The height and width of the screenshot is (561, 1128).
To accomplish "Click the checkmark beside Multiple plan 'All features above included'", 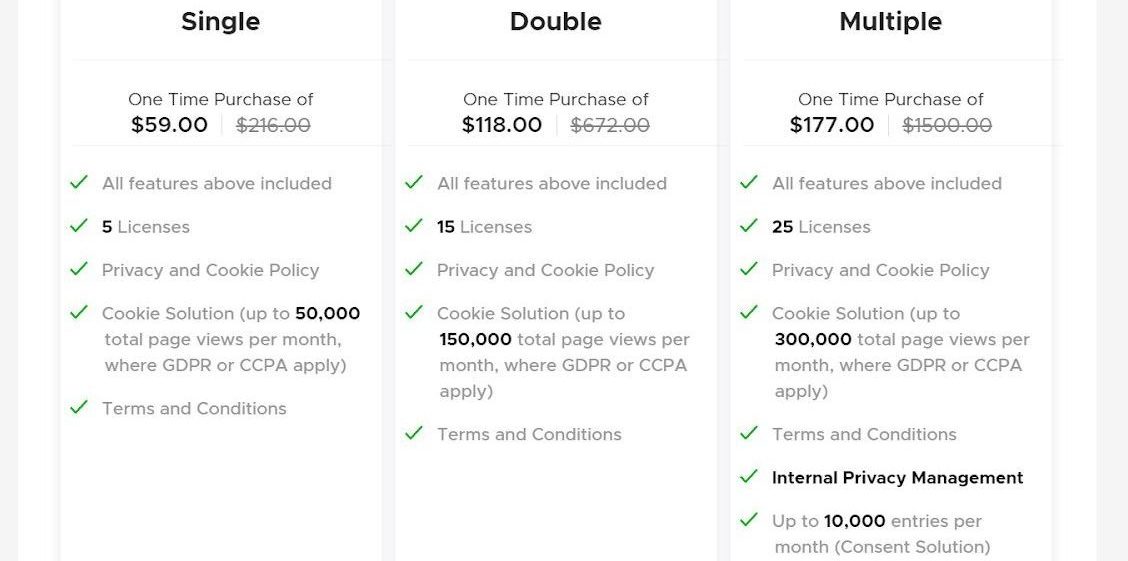I will (x=749, y=183).
